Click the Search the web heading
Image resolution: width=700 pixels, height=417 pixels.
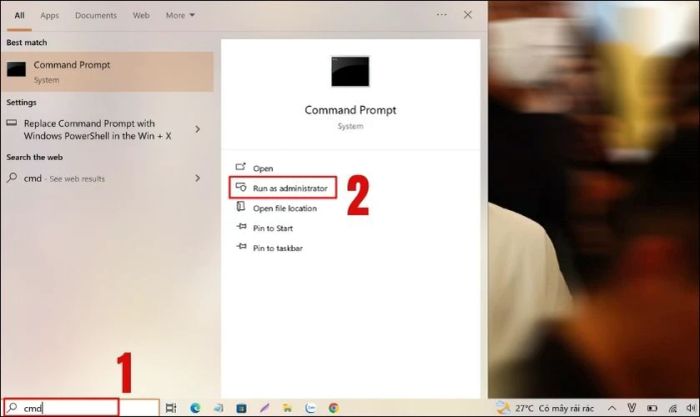click(34, 157)
